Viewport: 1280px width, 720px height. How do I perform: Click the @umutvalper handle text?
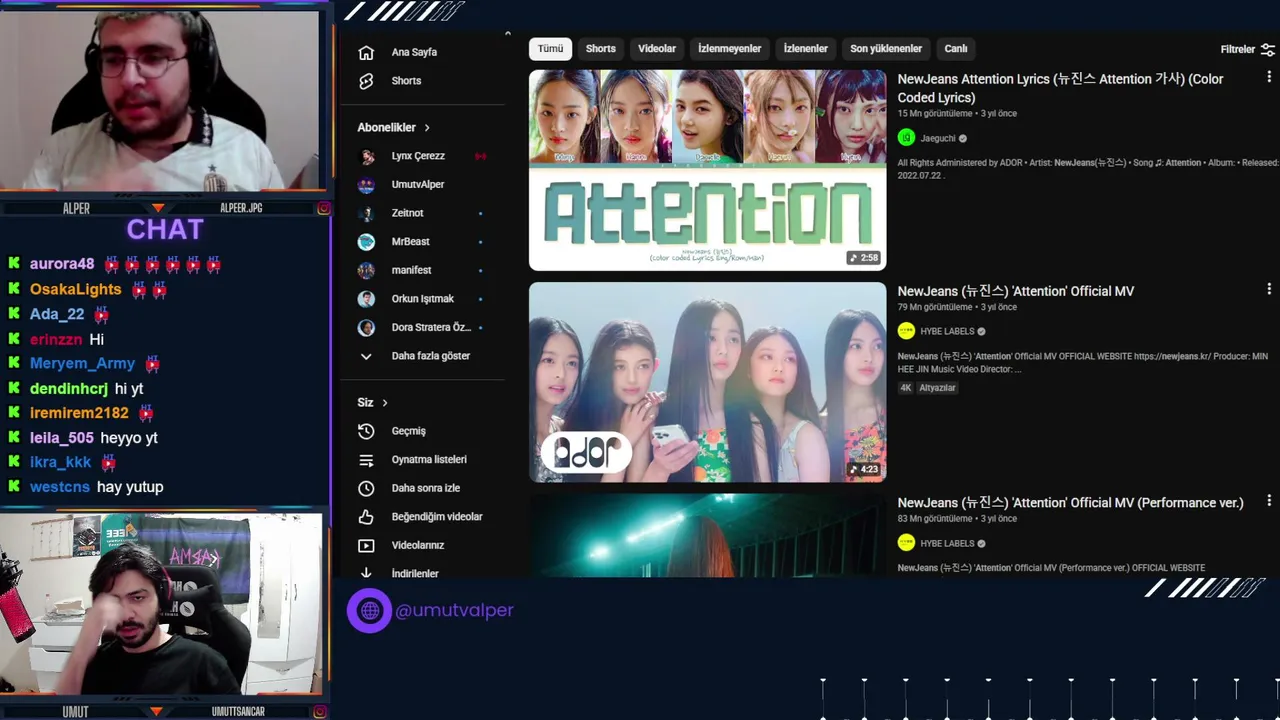454,610
